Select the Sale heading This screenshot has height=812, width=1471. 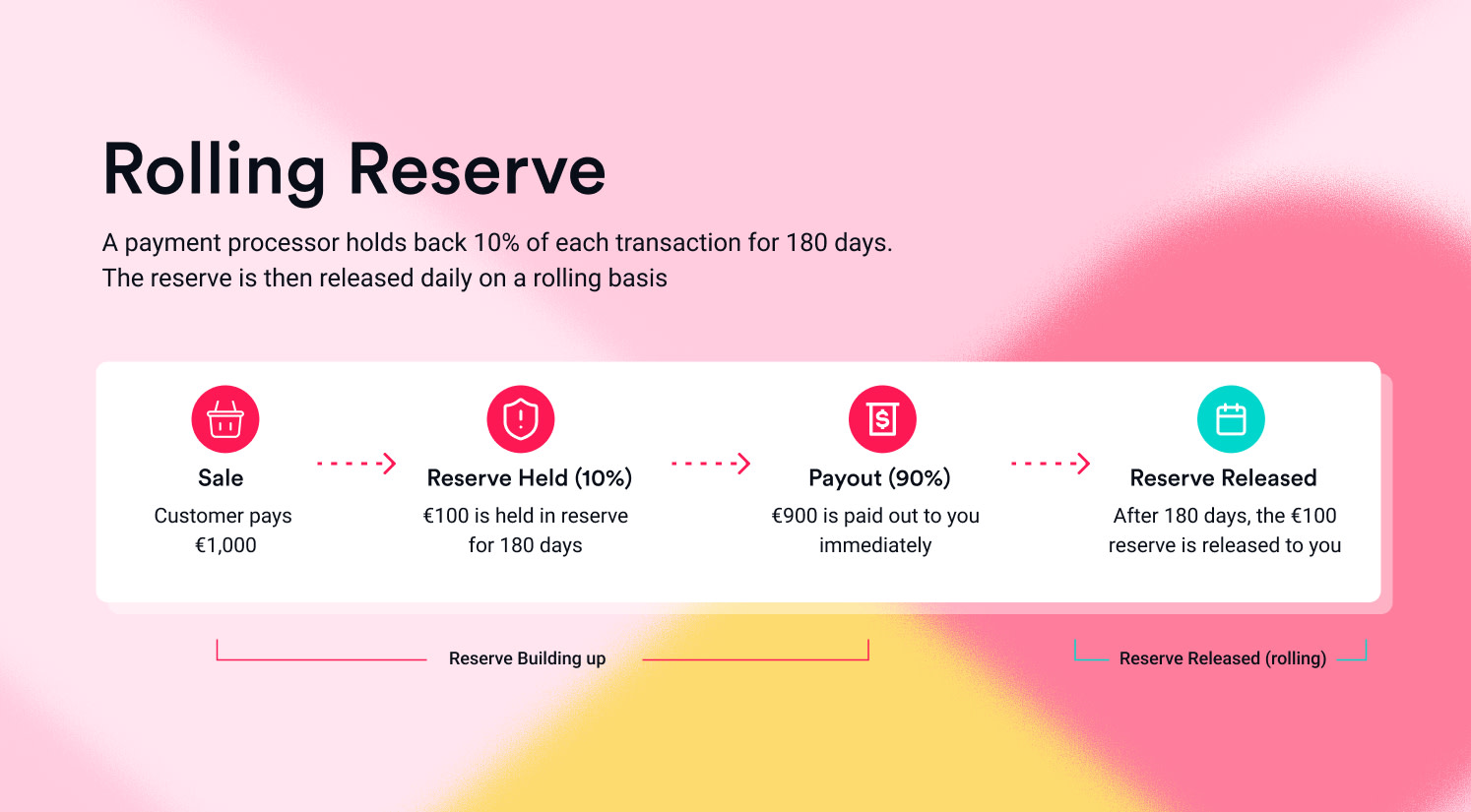pyautogui.click(x=221, y=478)
